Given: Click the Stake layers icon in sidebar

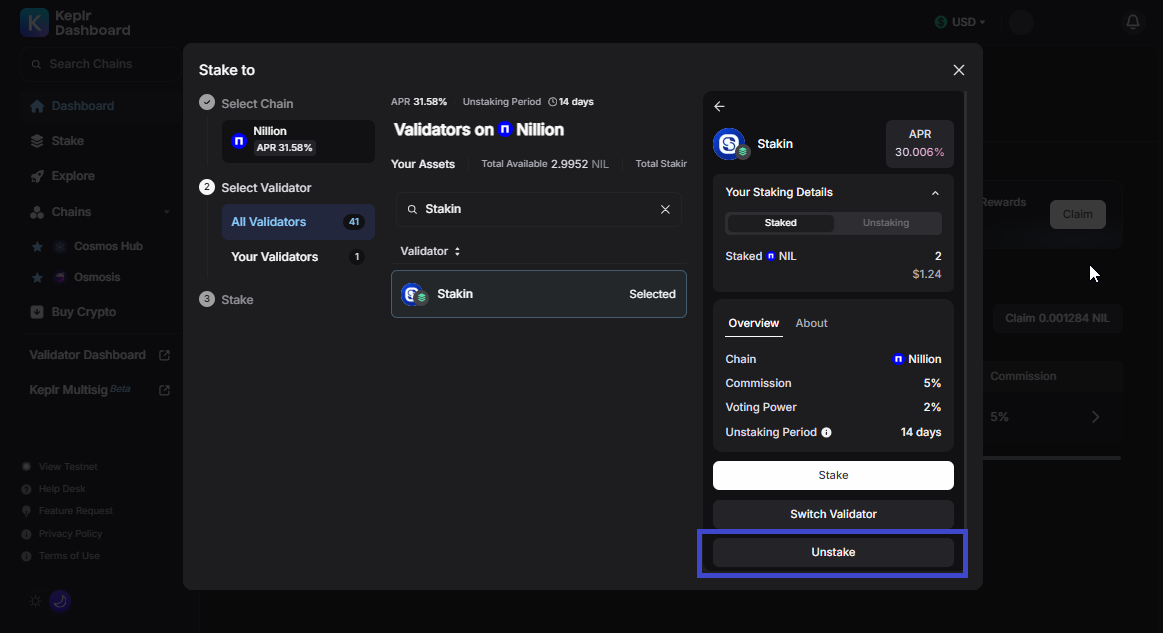Looking at the screenshot, I should (37, 141).
